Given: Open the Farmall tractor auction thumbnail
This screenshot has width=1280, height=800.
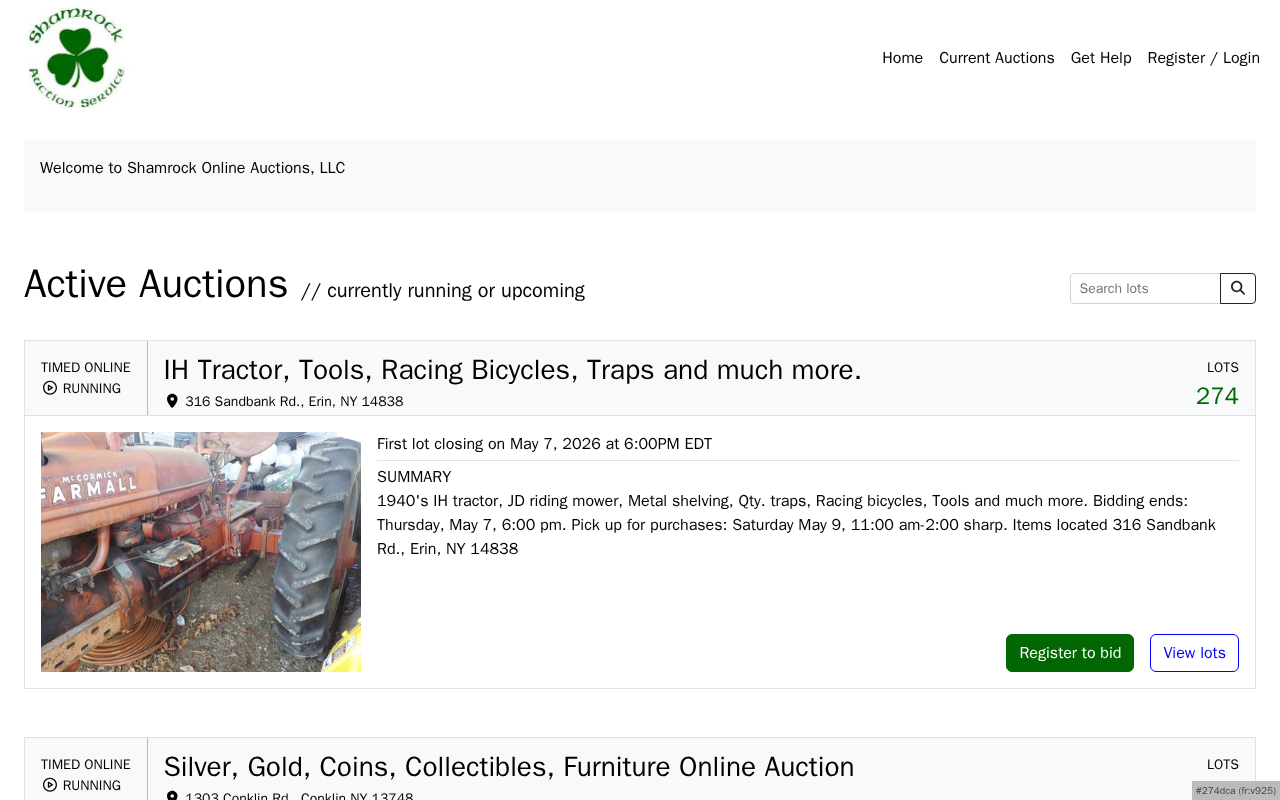Looking at the screenshot, I should pyautogui.click(x=201, y=552).
